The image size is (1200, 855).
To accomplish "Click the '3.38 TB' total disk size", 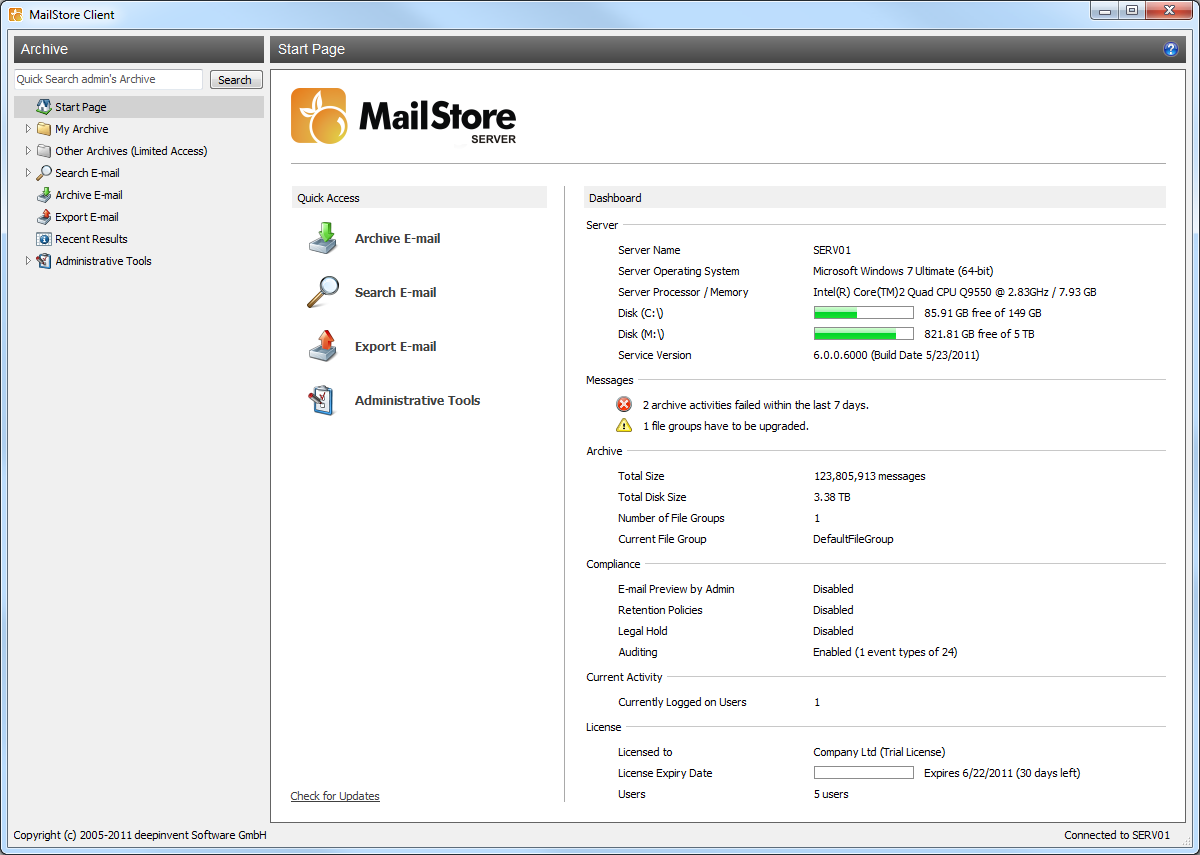I will (x=832, y=497).
